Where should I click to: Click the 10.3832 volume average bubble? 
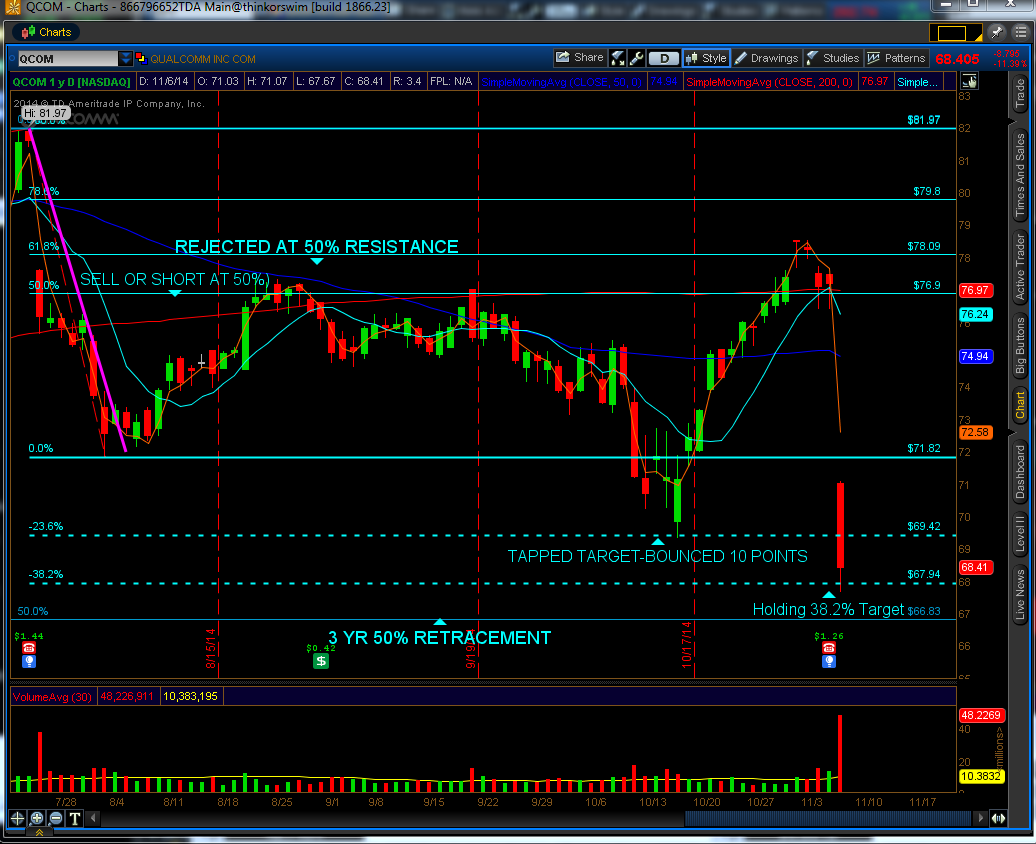click(982, 776)
